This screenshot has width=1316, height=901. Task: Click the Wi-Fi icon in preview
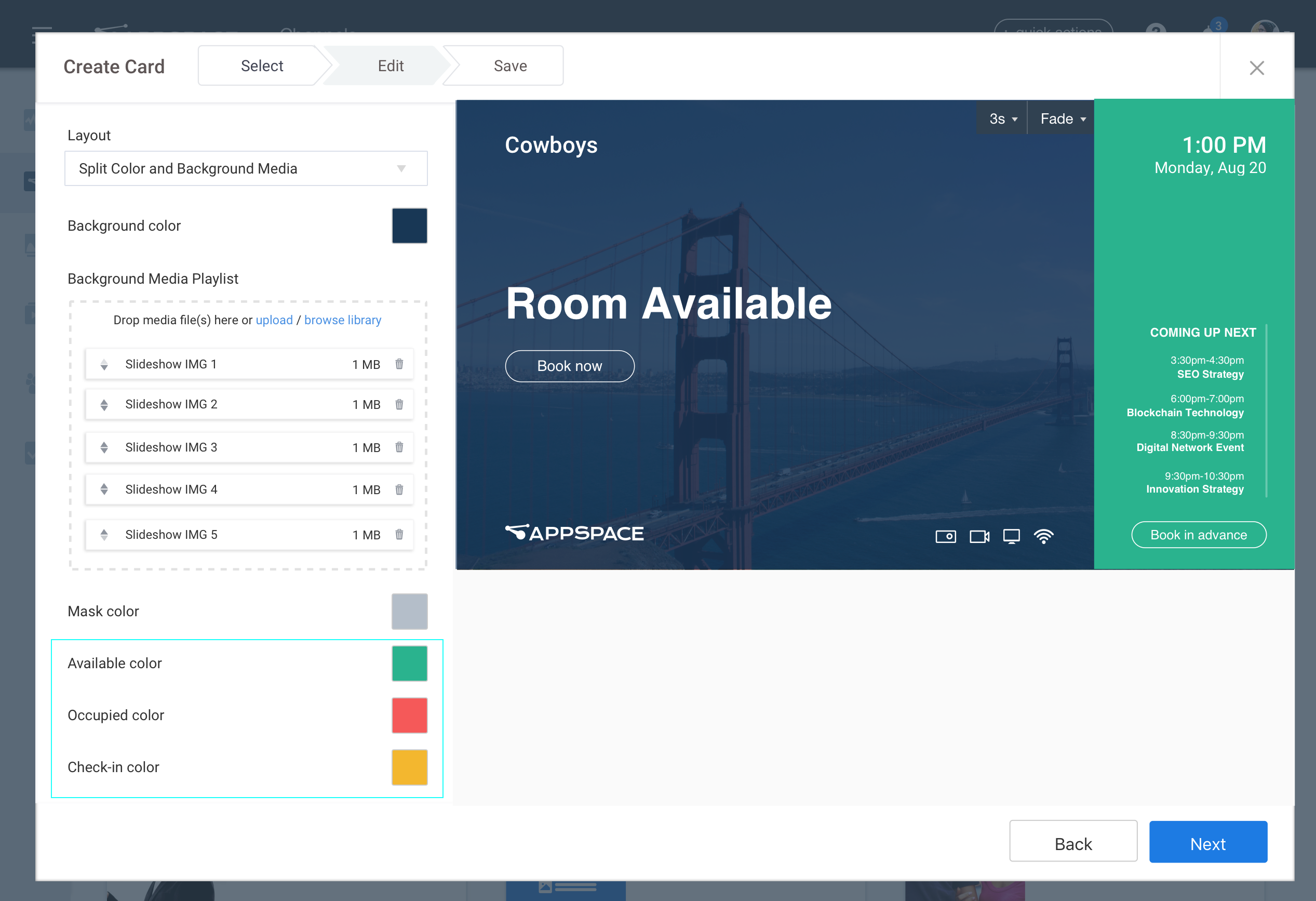pos(1044,536)
